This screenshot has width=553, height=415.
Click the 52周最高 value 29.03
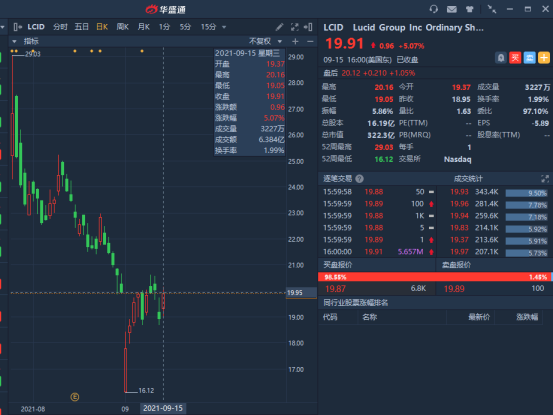pos(384,147)
